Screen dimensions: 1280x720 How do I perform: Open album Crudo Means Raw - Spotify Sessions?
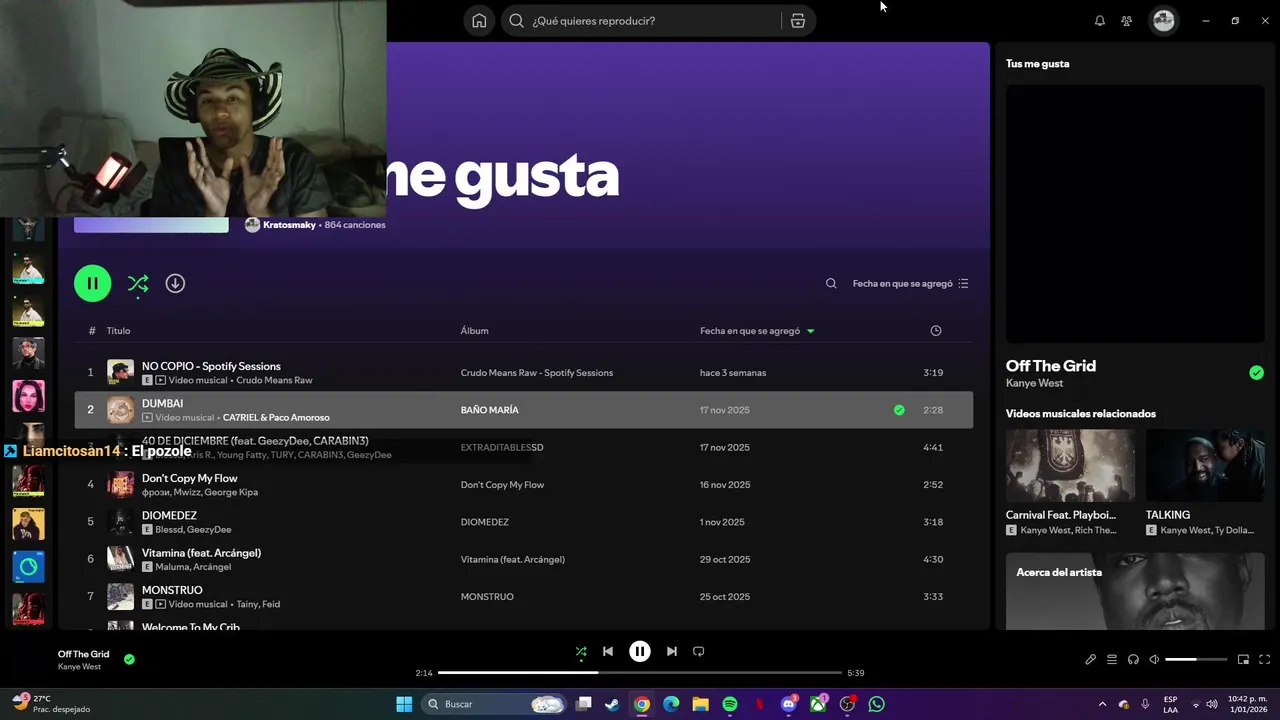point(536,373)
